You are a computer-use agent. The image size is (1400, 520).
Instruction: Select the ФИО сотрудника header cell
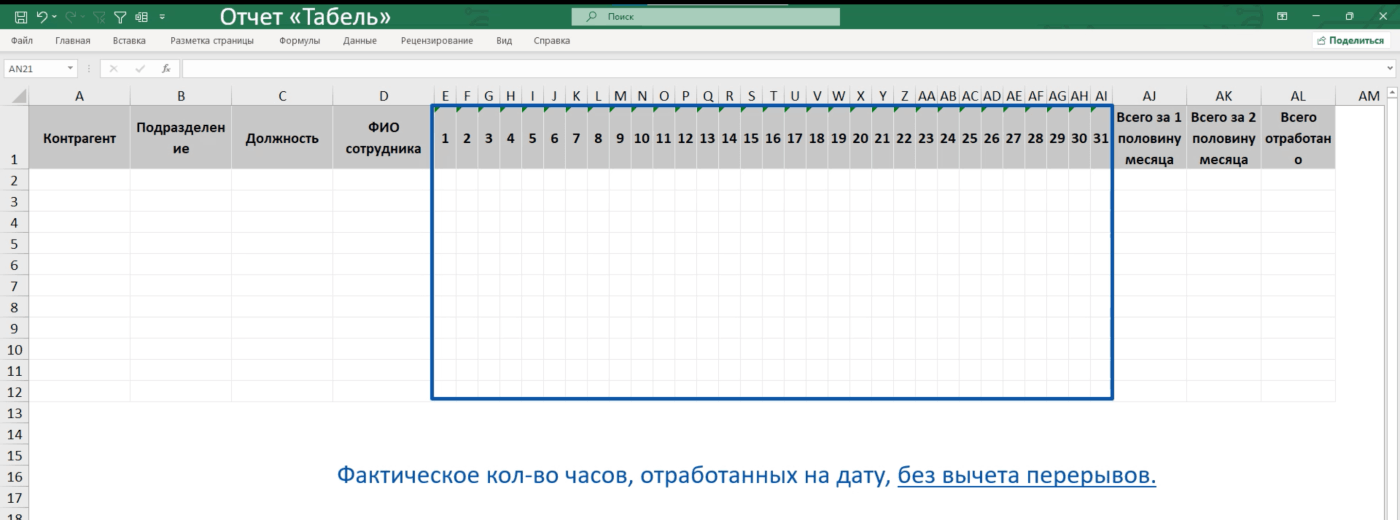(384, 138)
